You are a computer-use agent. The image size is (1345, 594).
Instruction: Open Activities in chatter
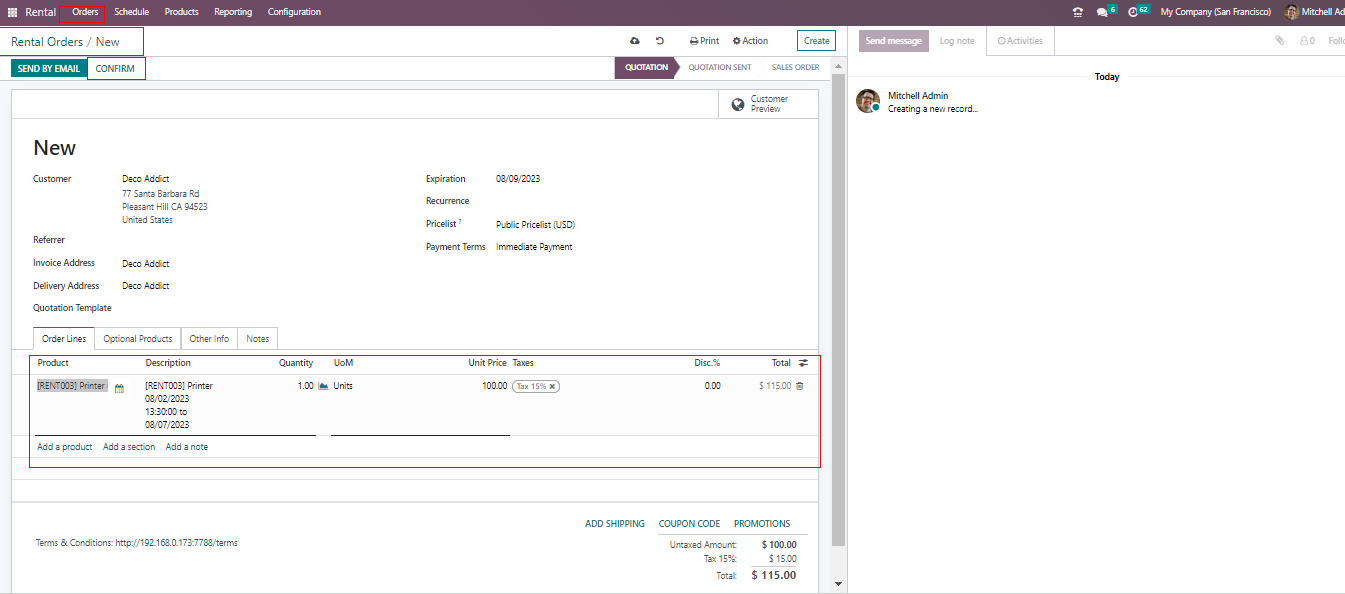(x=1020, y=41)
